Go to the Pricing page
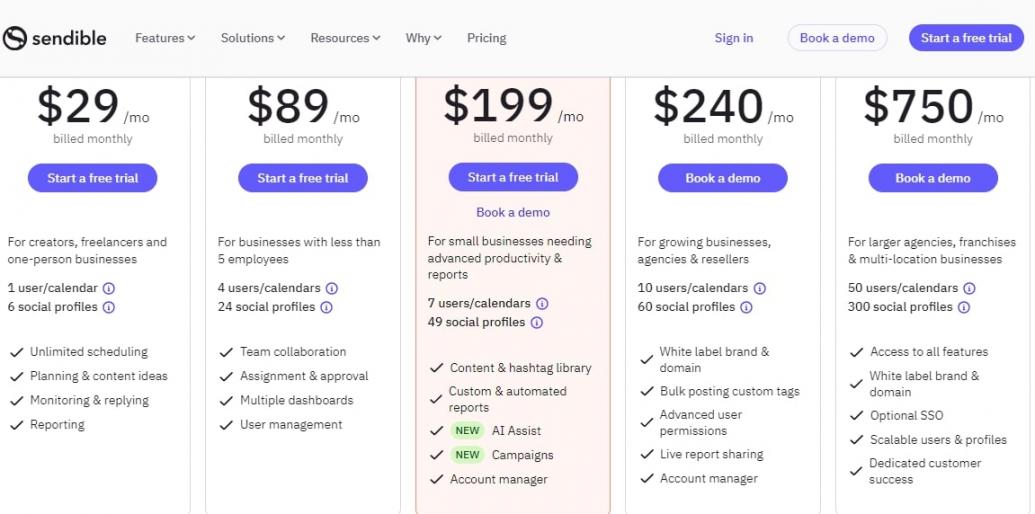1035x514 pixels. pos(486,38)
